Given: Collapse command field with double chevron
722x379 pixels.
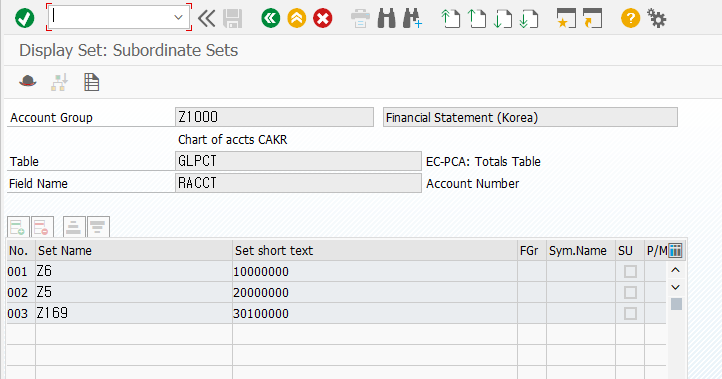Looking at the screenshot, I should pos(206,18).
